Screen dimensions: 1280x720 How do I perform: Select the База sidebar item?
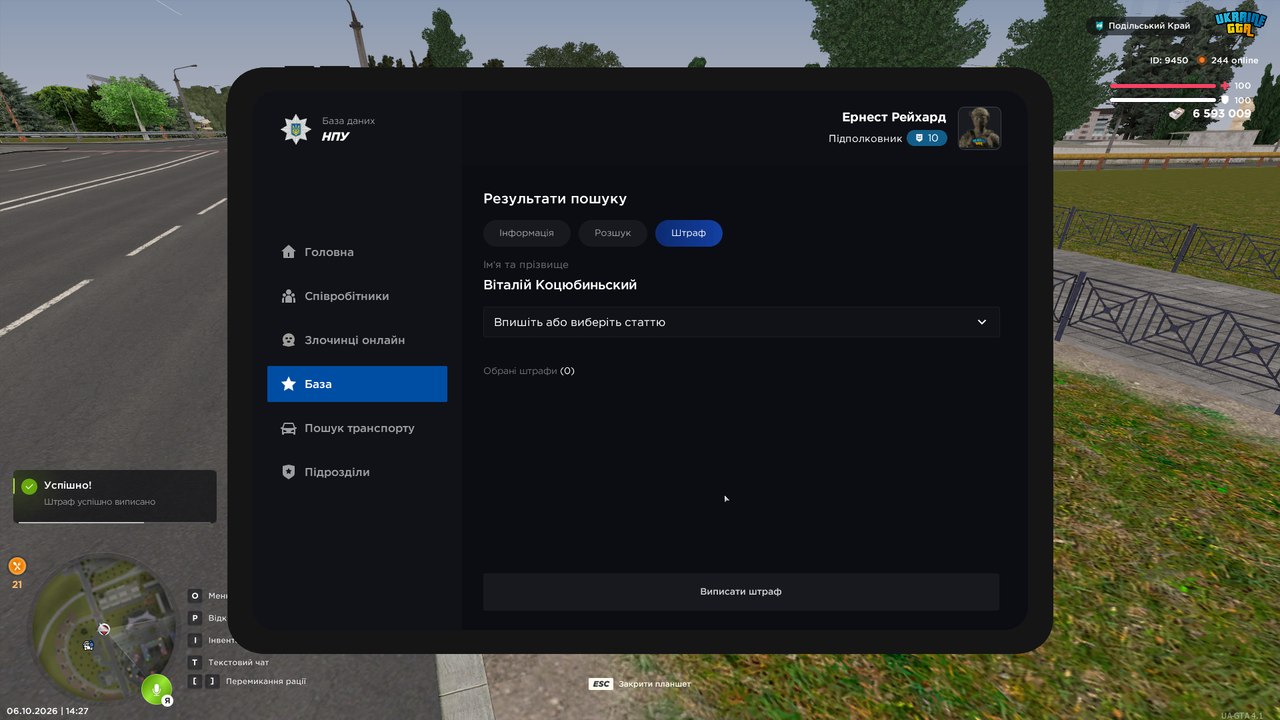click(357, 384)
